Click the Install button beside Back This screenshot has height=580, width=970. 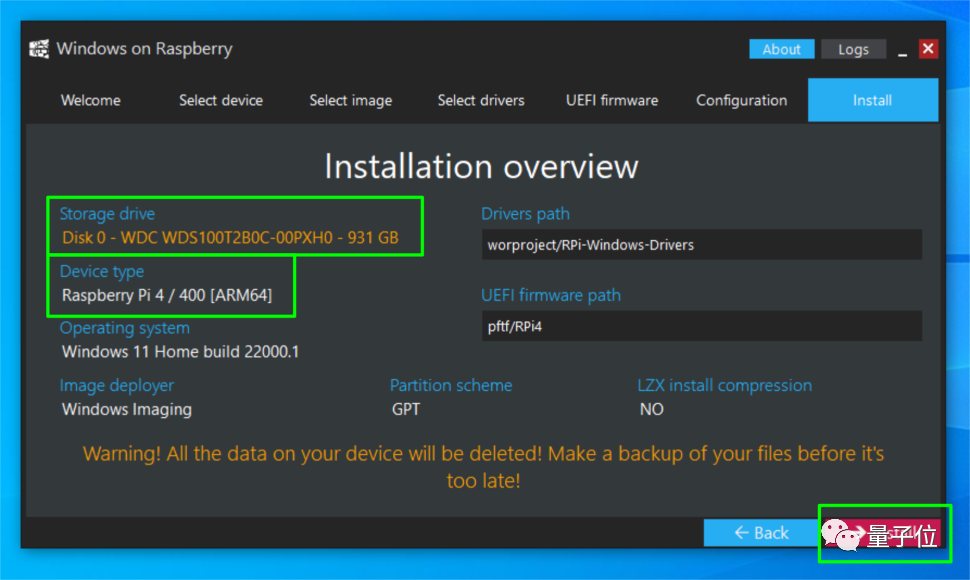[882, 533]
